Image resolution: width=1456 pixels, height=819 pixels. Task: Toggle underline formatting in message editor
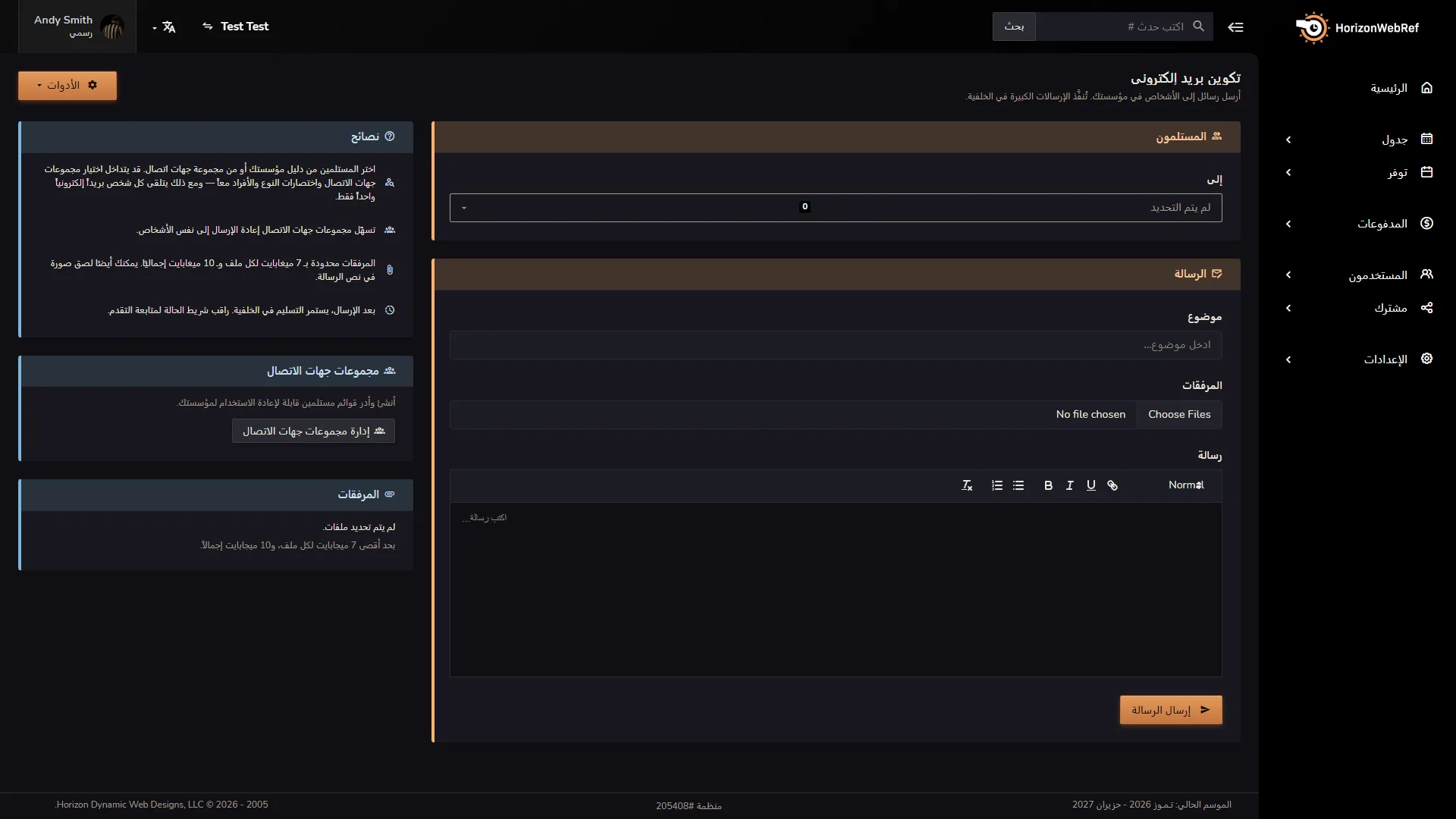[x=1090, y=485]
